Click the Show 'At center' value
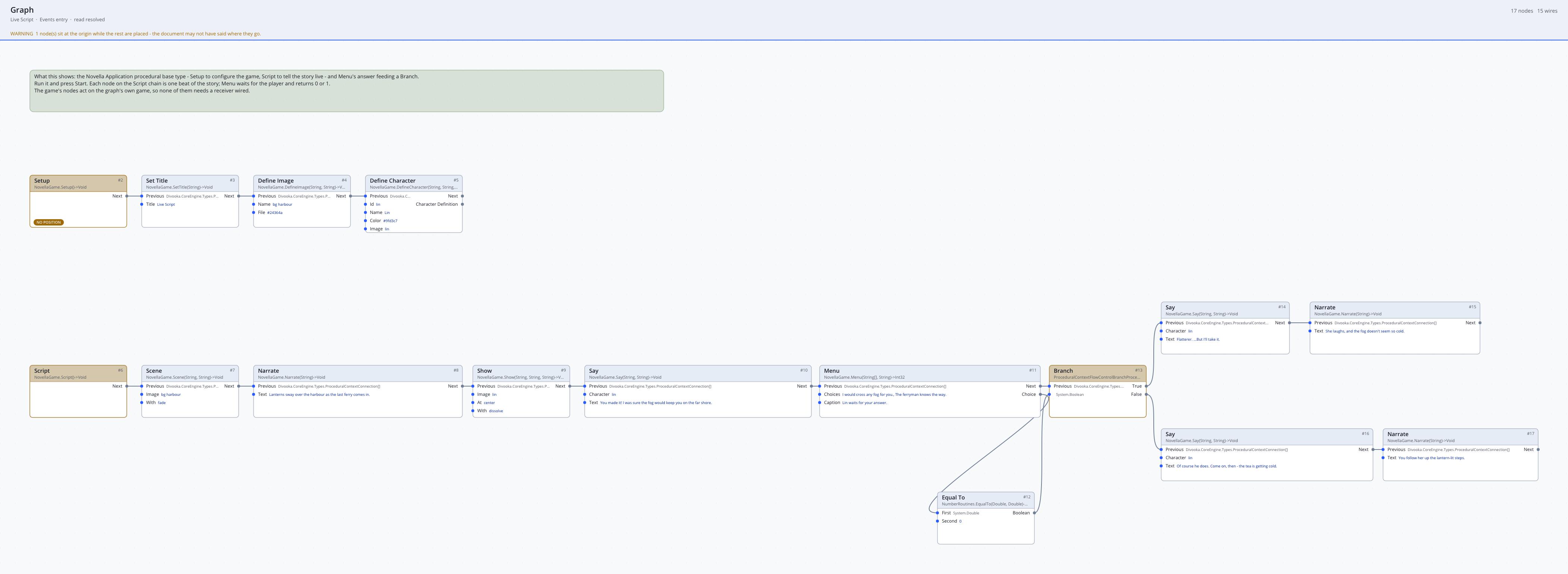This screenshot has height=574, width=1568. pyautogui.click(x=489, y=402)
